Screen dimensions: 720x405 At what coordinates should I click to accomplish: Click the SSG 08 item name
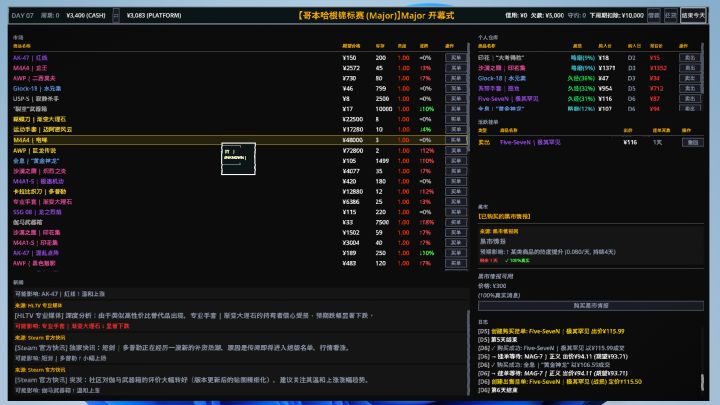37,212
